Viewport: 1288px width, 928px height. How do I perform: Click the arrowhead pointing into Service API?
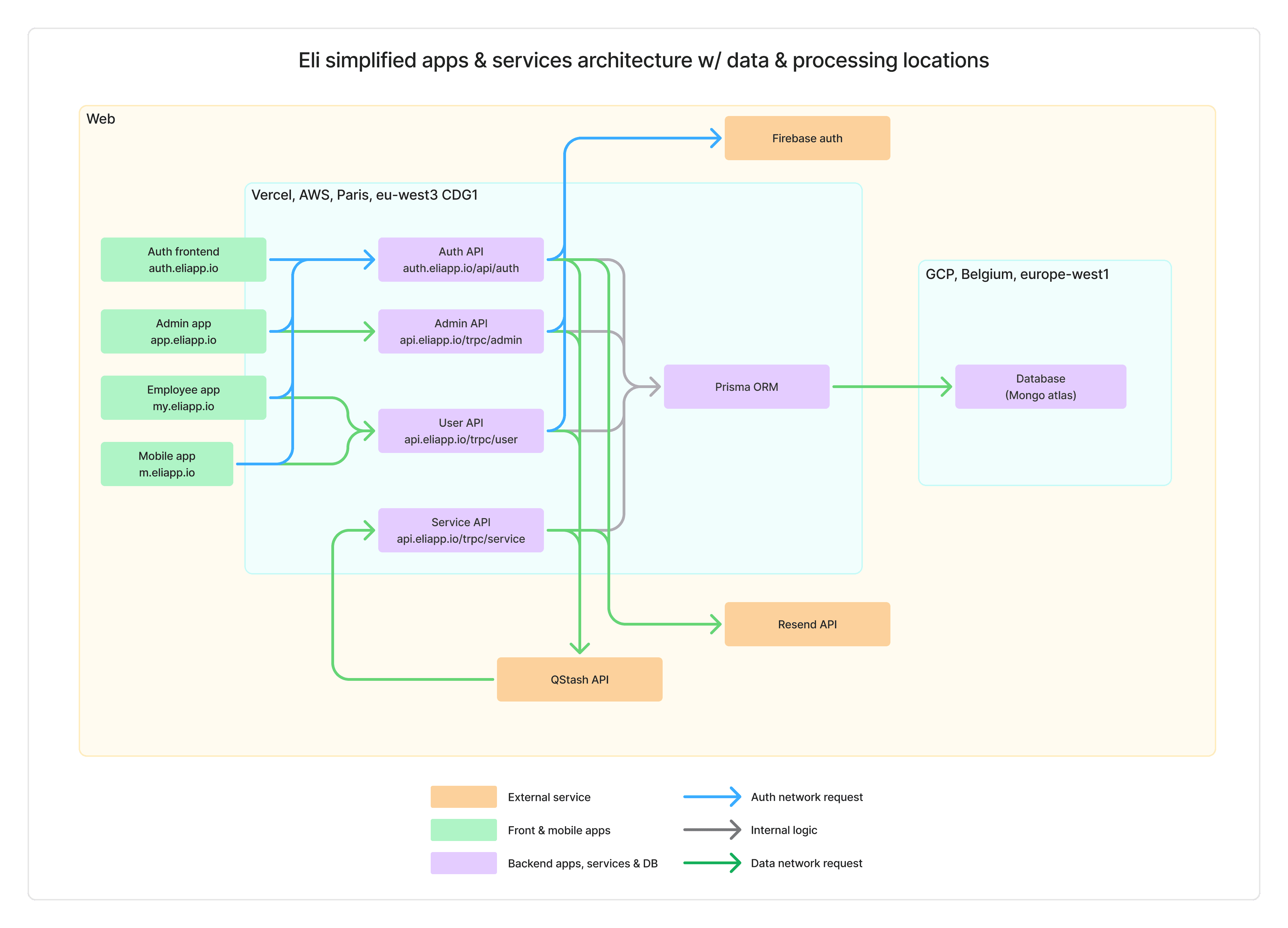point(370,530)
